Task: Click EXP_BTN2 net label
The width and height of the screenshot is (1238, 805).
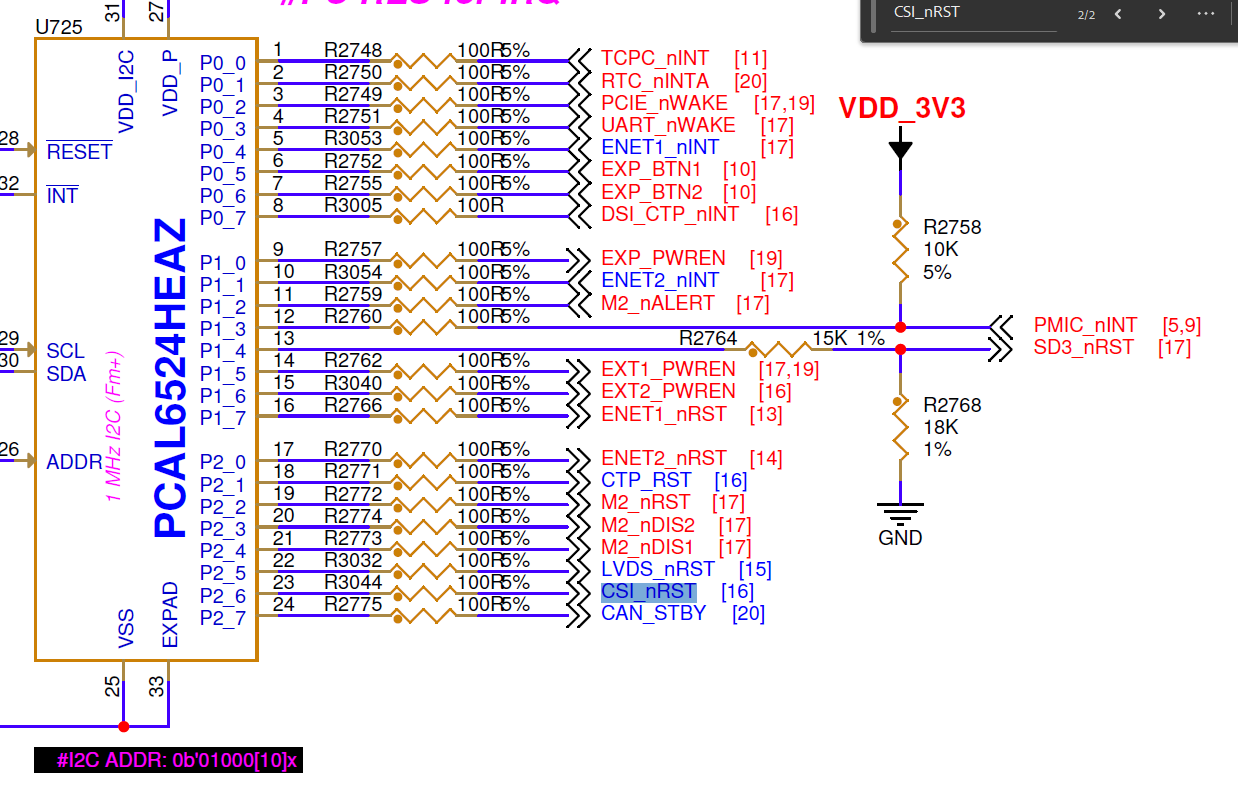Action: click(651, 192)
